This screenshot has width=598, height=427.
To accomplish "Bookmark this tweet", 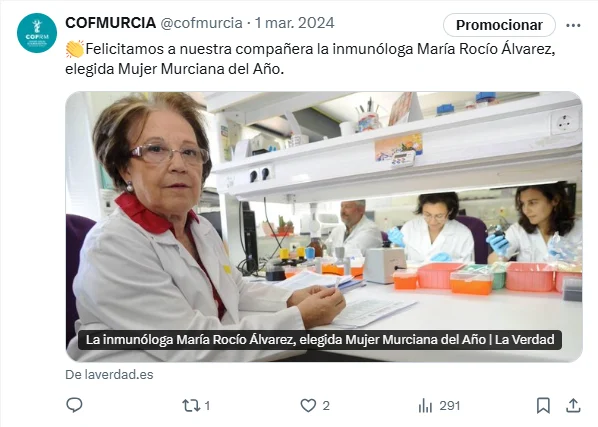I will click(543, 405).
